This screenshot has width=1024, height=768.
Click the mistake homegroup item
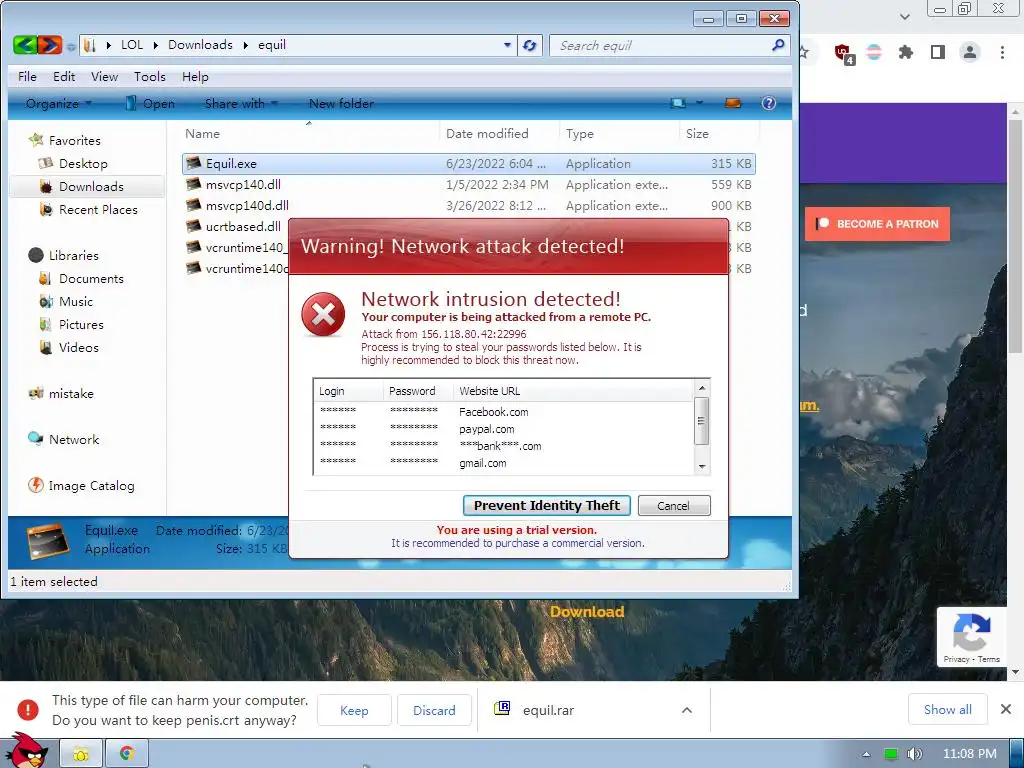pos(71,393)
